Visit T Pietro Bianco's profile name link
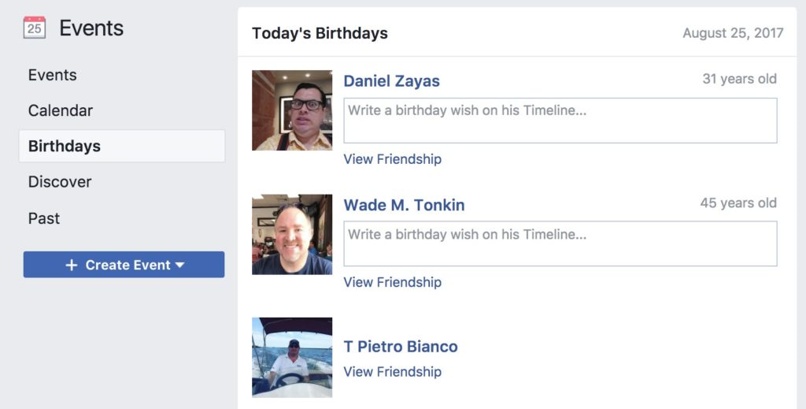806x409 pixels. (400, 347)
